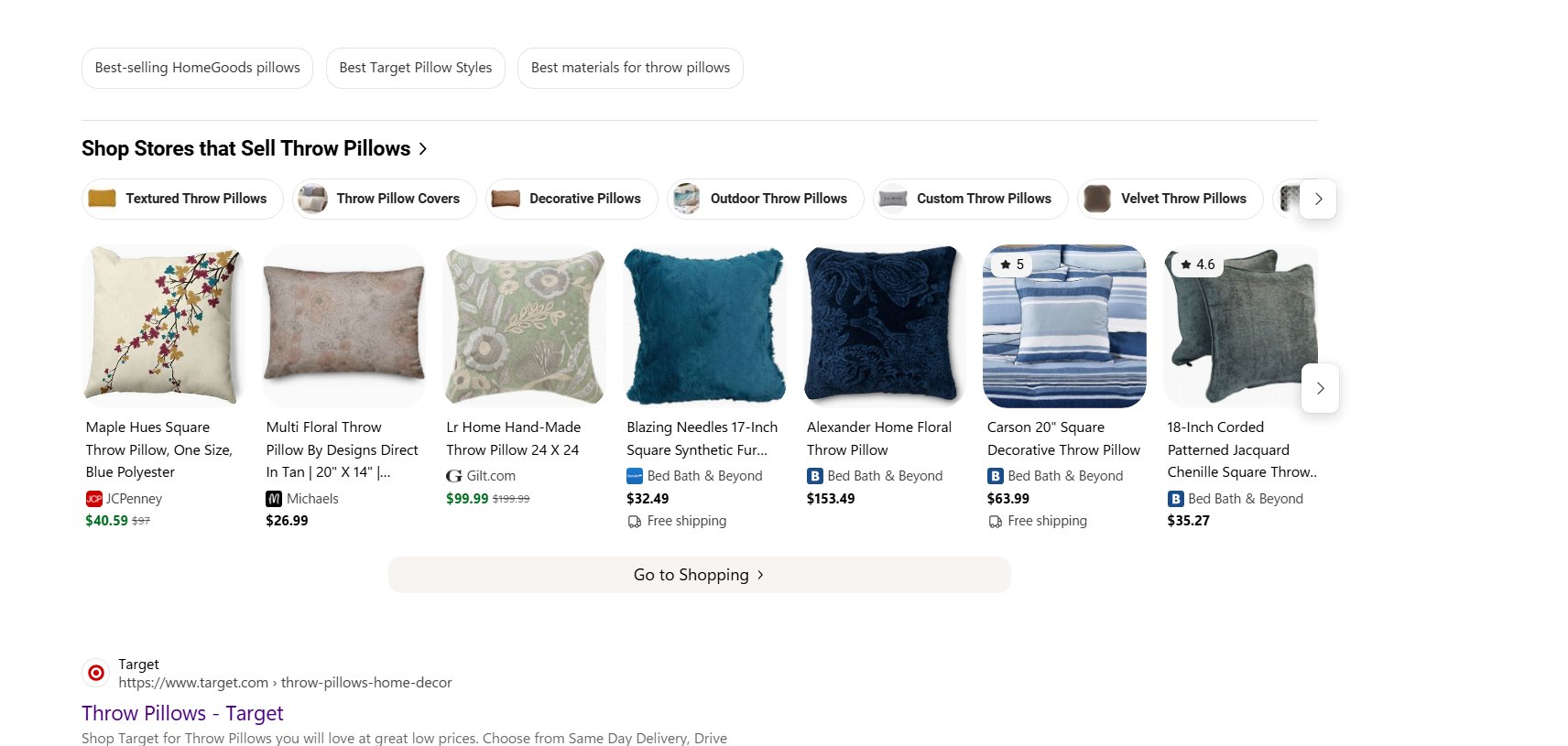Click the Blazing Needles teal pillow image

pos(704,326)
